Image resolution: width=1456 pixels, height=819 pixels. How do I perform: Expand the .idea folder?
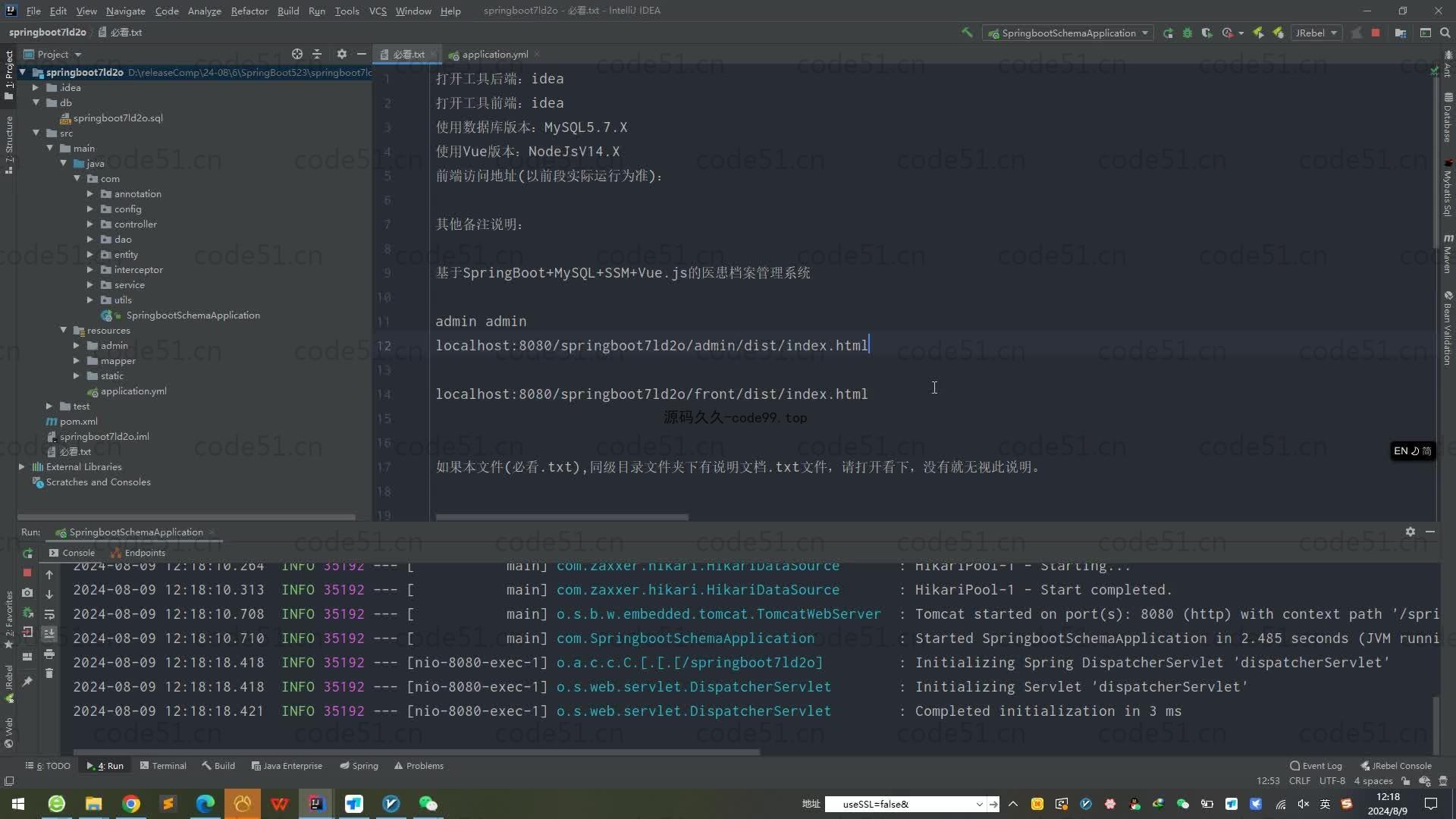(36, 88)
